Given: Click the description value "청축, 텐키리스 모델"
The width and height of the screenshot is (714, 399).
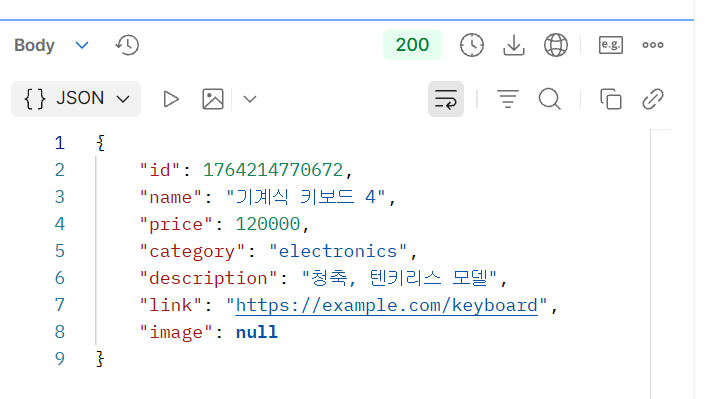Looking at the screenshot, I should (x=399, y=278).
